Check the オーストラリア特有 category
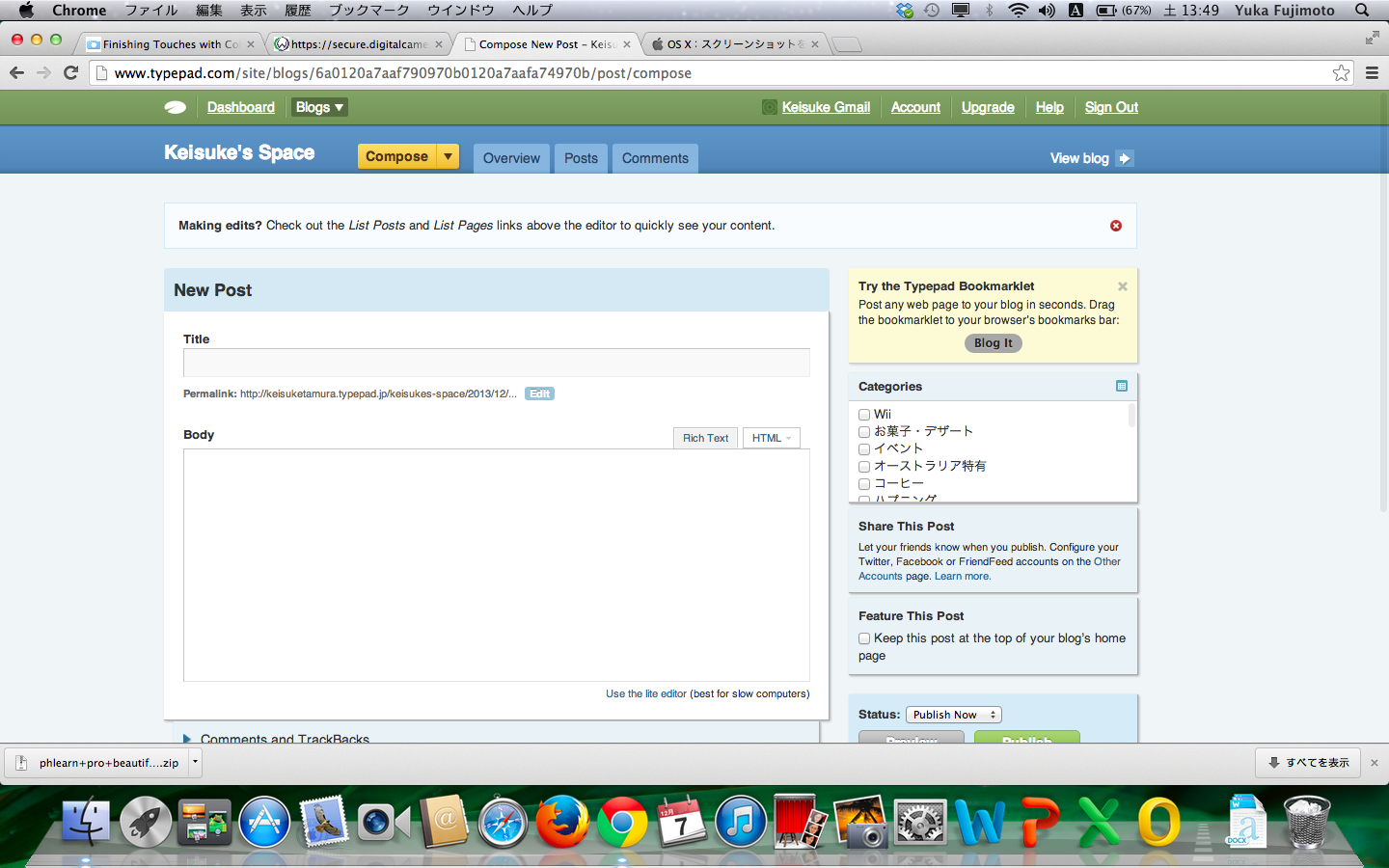Image resolution: width=1389 pixels, height=868 pixels. point(864,467)
